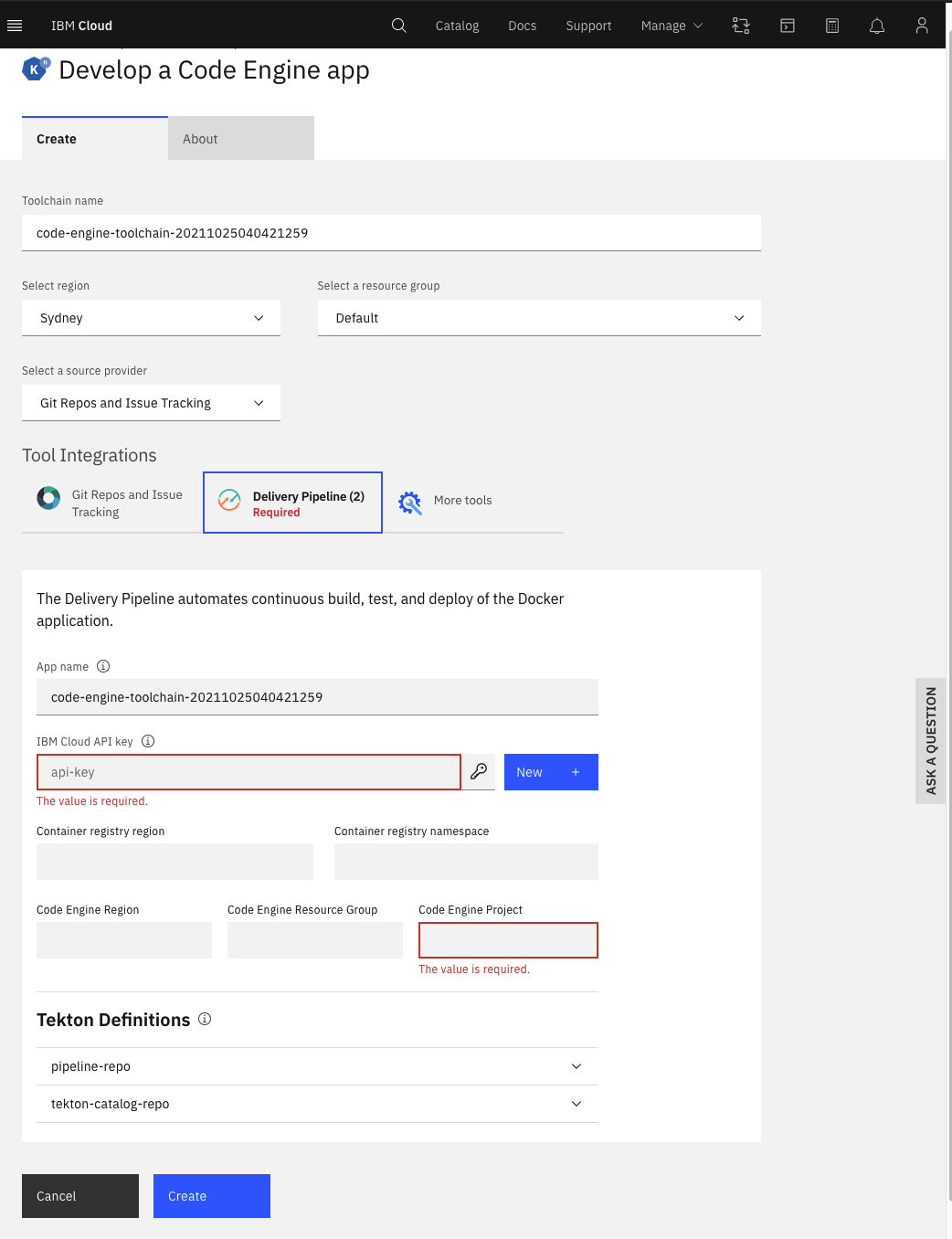Click the Cancel button

(x=80, y=1196)
